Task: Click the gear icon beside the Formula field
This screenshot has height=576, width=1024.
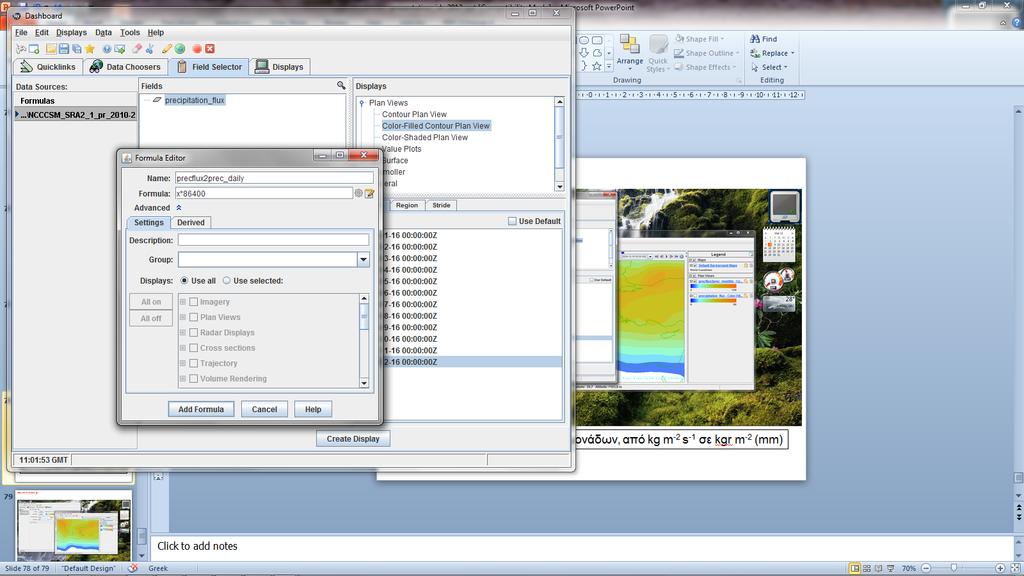Action: (x=359, y=193)
